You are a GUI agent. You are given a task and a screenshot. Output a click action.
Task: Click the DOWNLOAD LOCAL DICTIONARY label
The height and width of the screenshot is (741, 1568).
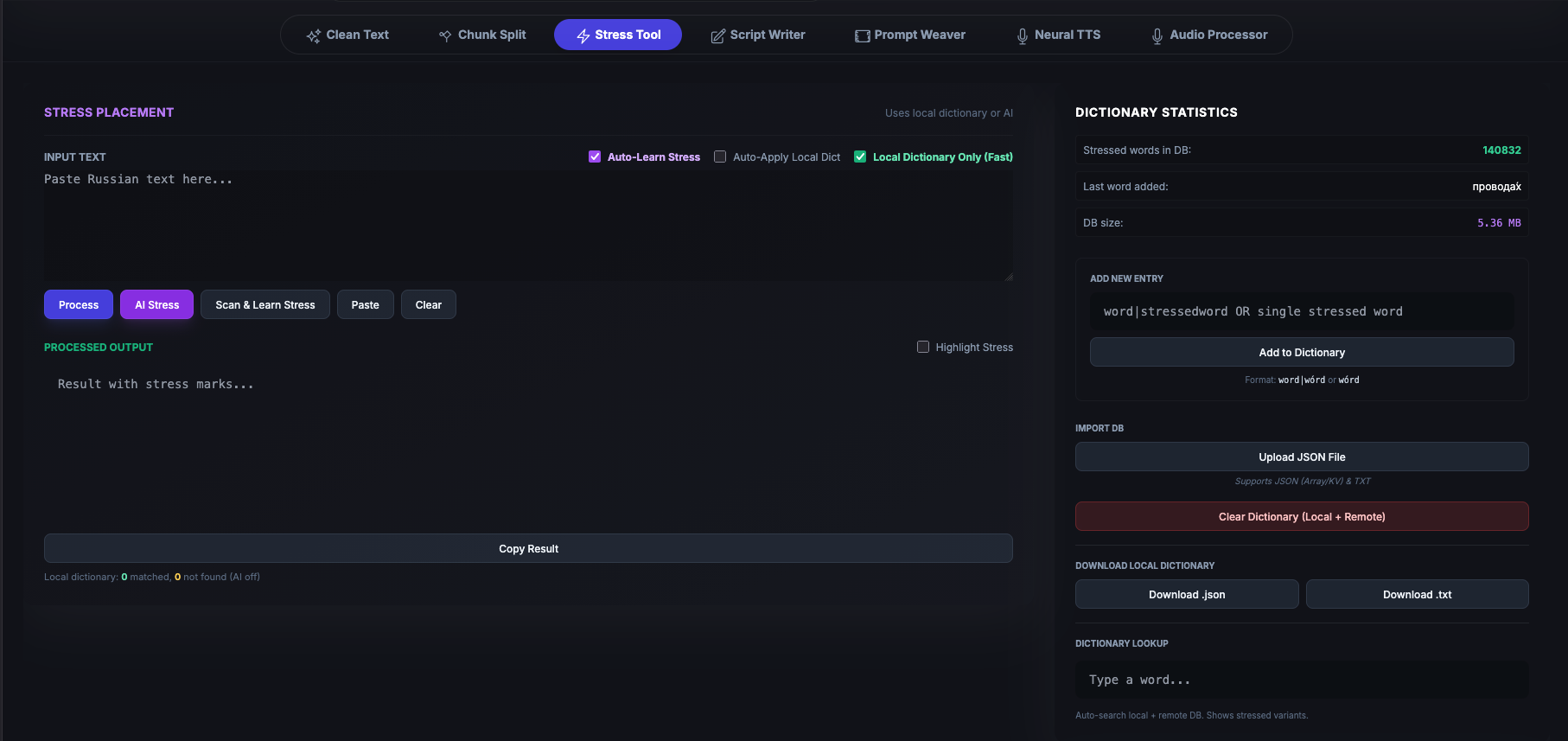(1144, 565)
